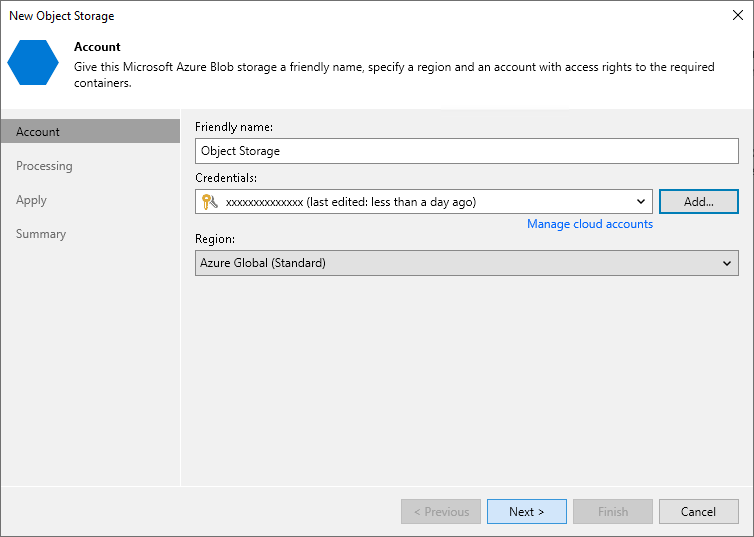Viewport: 754px width, 537px height.
Task: Go to the Processing step
Action: pyautogui.click(x=44, y=166)
